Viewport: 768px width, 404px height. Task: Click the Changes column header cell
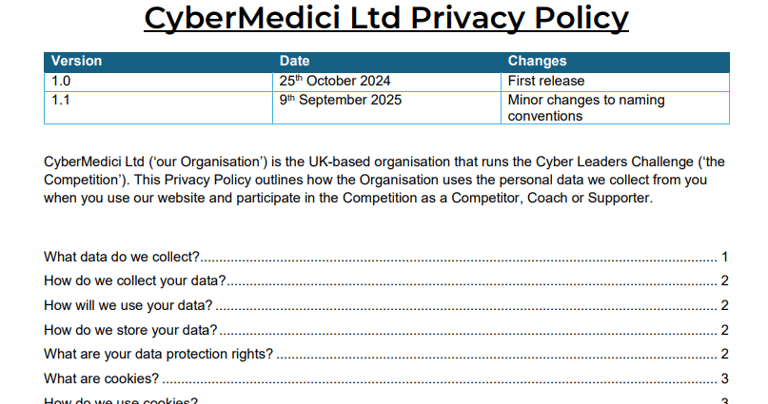pyautogui.click(x=615, y=62)
